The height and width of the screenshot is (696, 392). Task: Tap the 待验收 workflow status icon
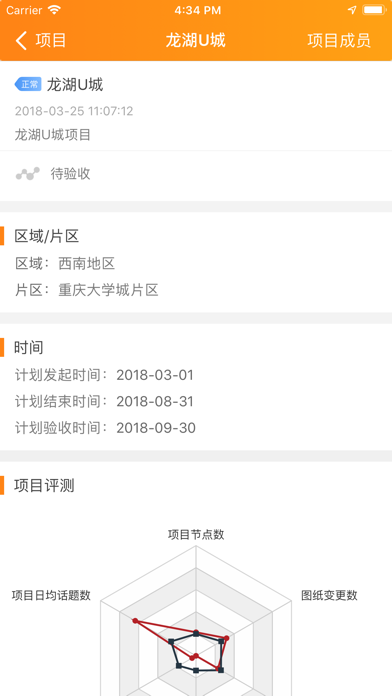pos(28,174)
